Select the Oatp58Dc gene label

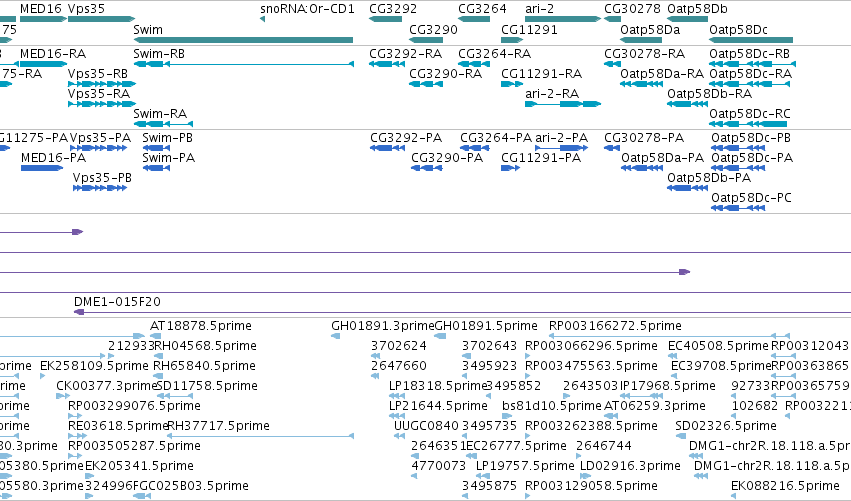pos(738,29)
